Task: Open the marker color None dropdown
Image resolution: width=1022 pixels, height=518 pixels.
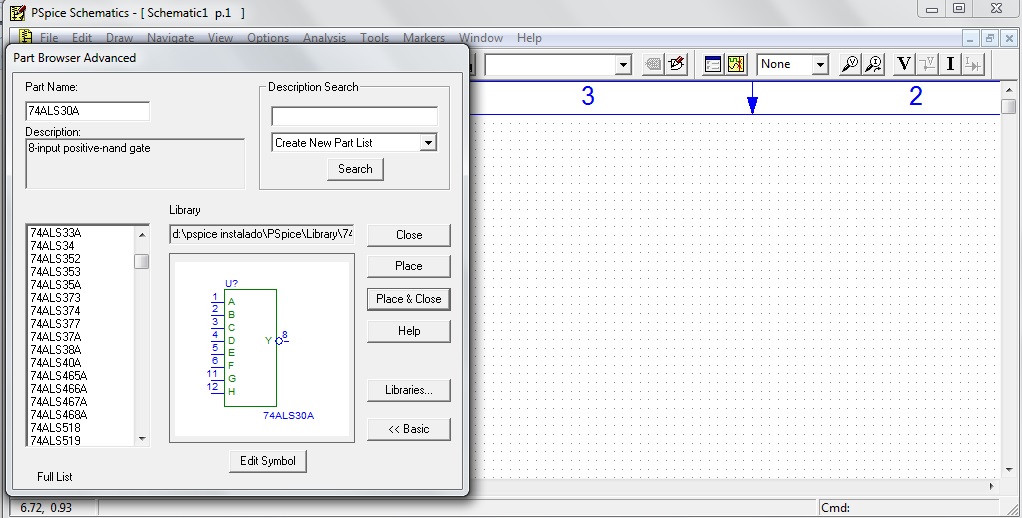Action: coord(820,65)
